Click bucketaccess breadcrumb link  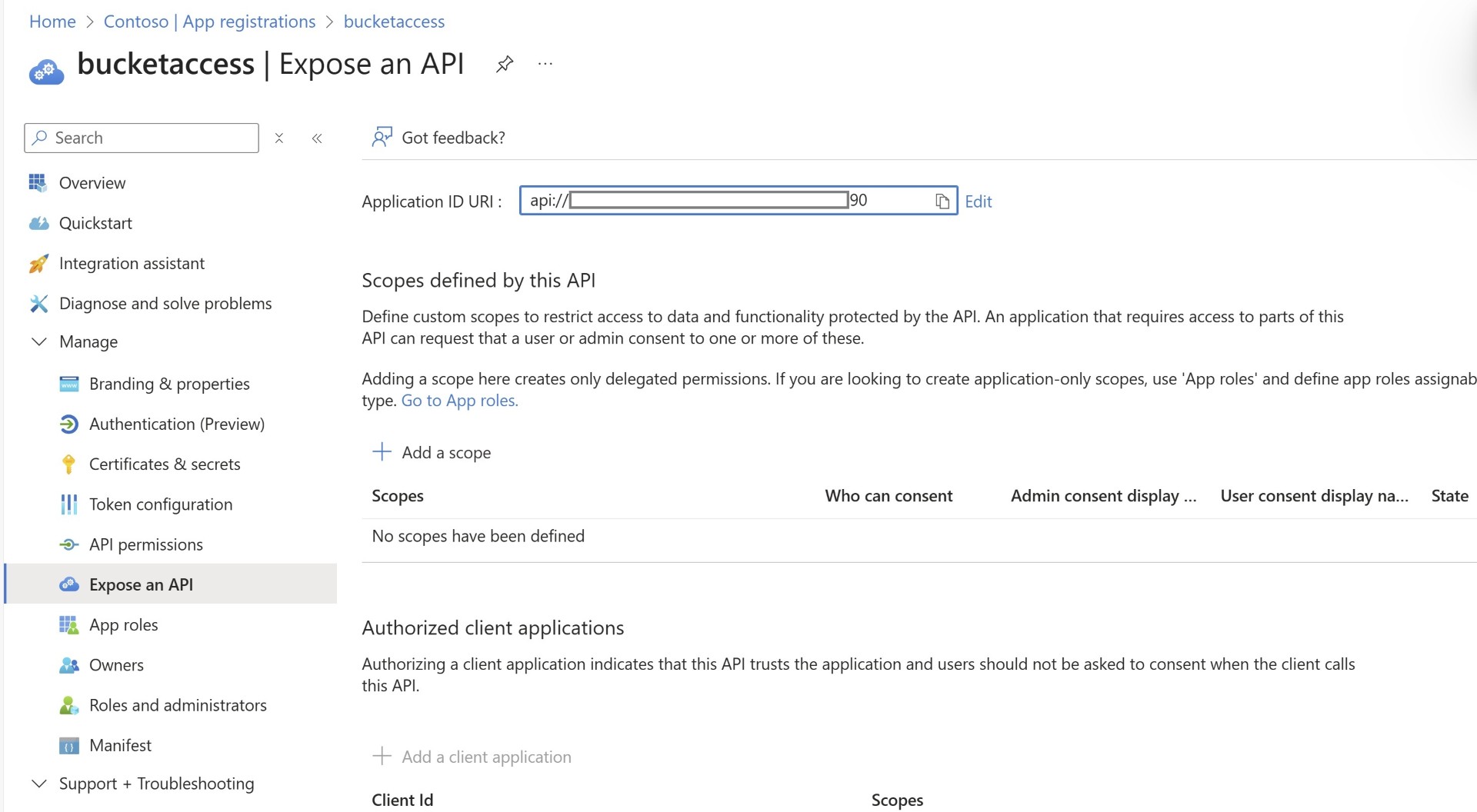tap(394, 22)
